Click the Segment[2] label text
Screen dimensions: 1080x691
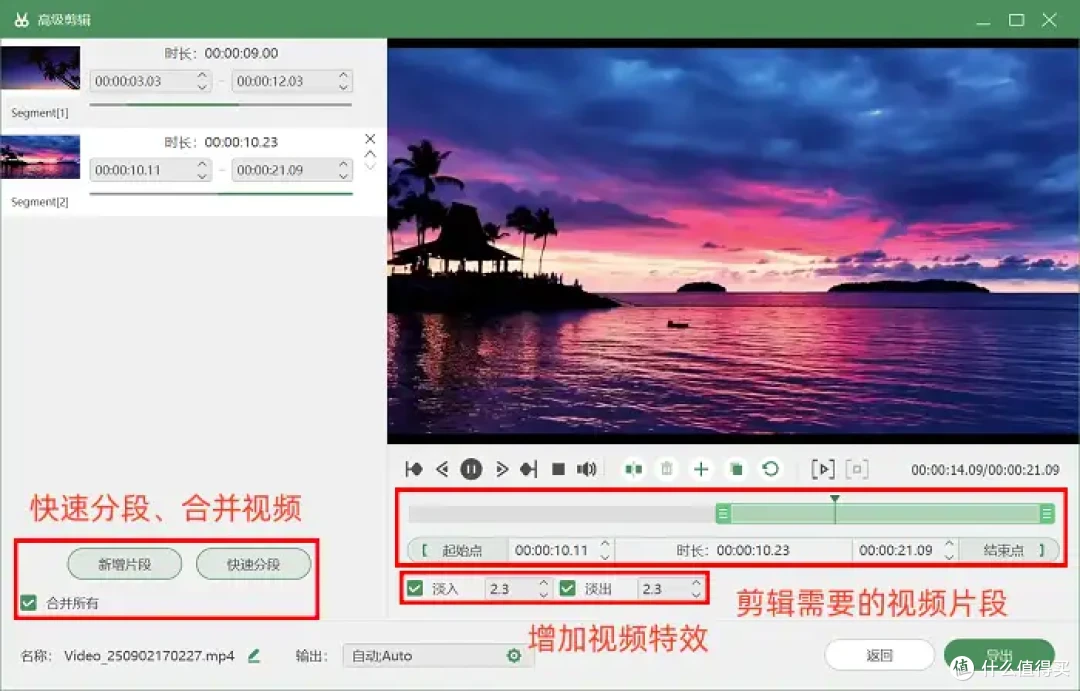(x=40, y=202)
